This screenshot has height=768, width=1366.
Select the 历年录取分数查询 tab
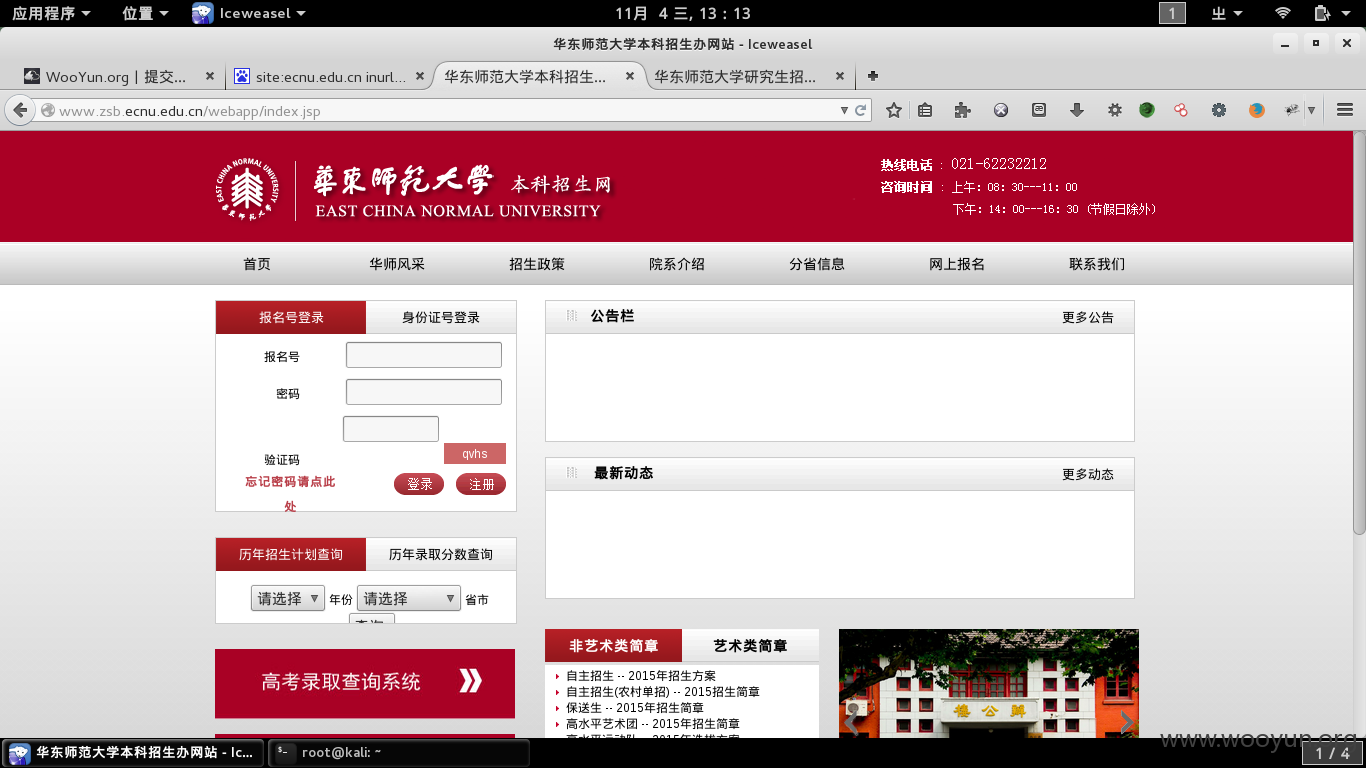(x=441, y=554)
